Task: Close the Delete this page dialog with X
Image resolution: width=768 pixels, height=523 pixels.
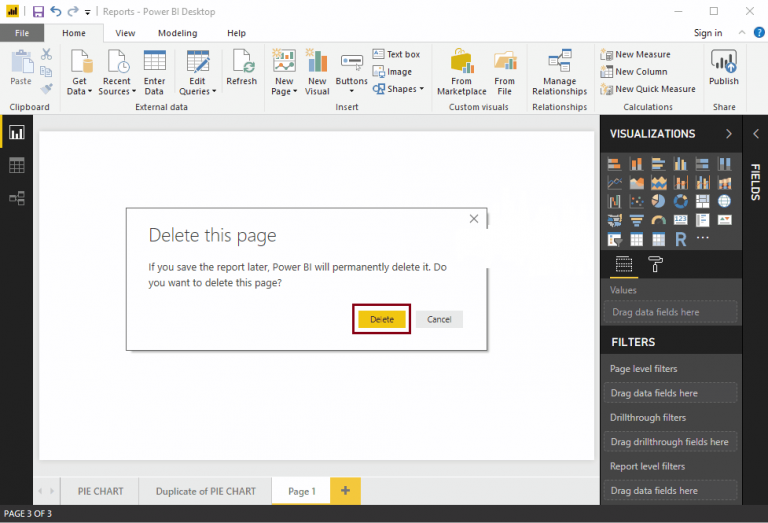Action: (x=474, y=219)
